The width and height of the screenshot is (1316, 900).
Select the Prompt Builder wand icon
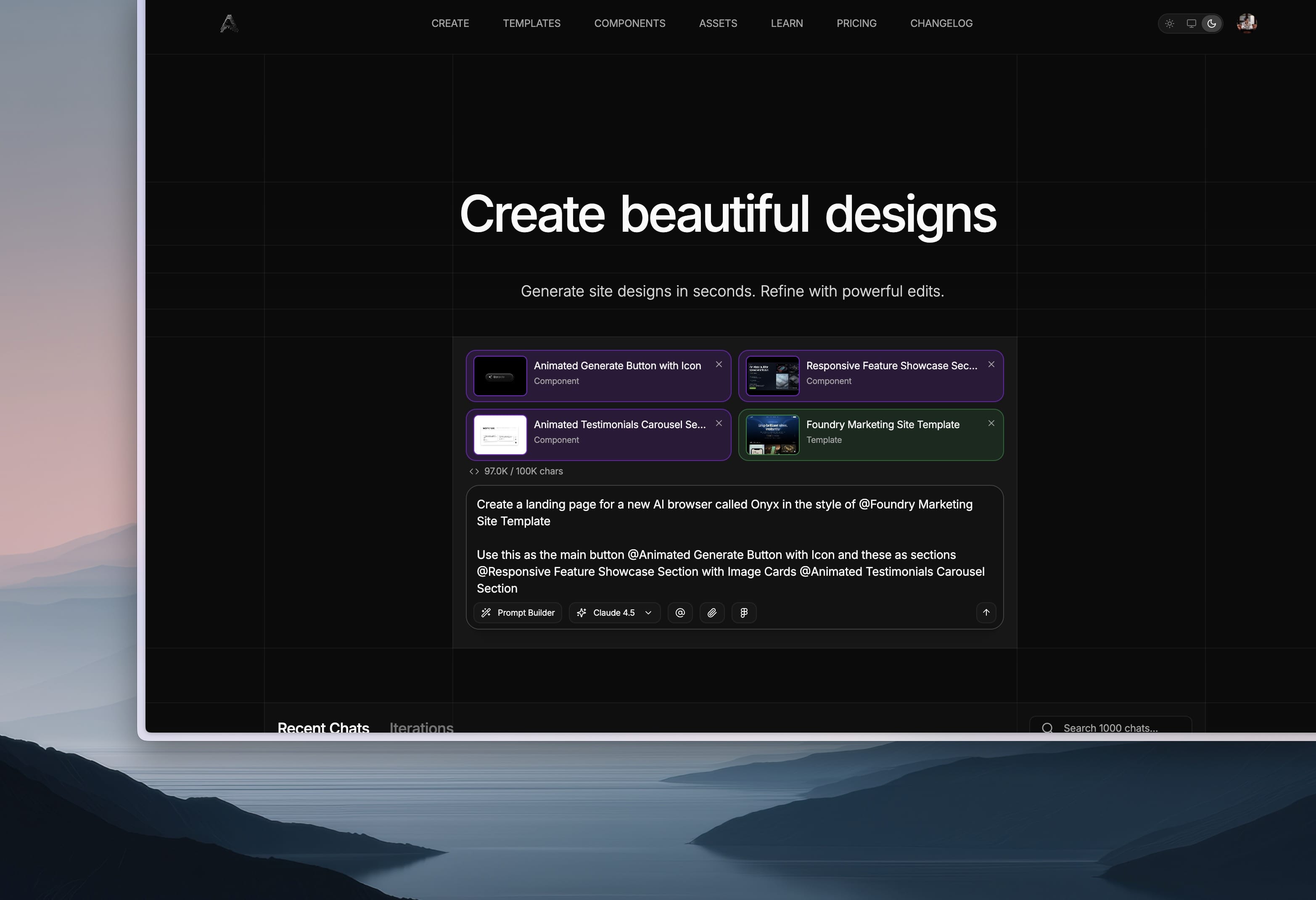(x=487, y=612)
